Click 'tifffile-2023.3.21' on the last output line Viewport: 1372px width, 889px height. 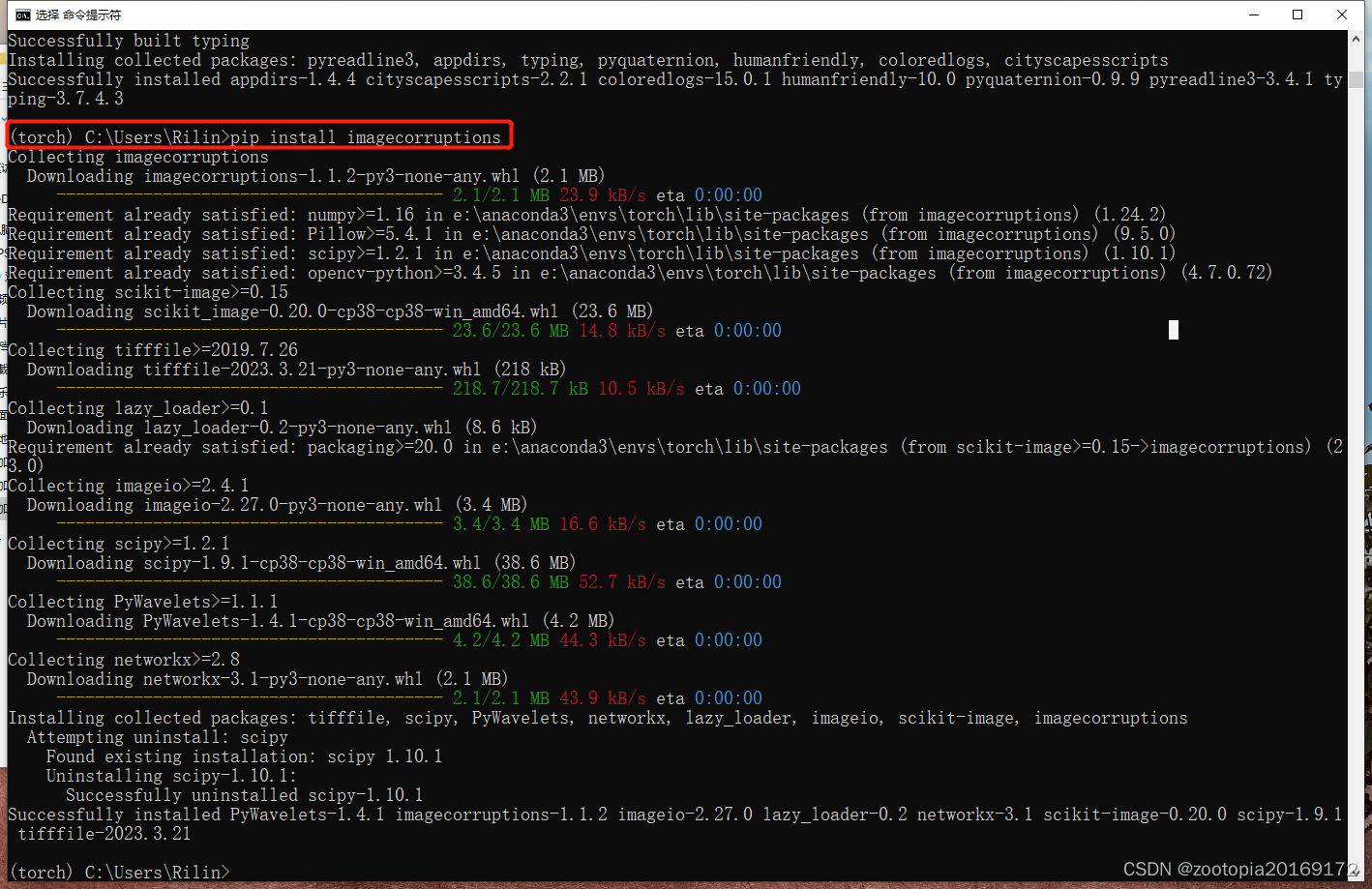click(104, 834)
